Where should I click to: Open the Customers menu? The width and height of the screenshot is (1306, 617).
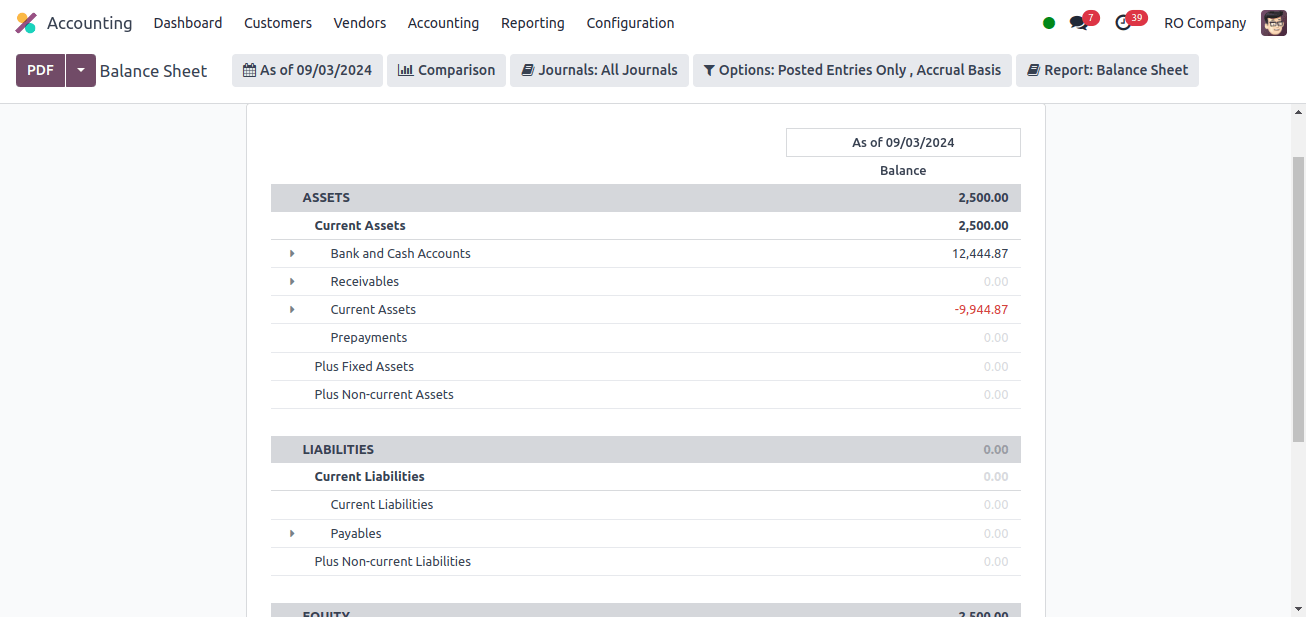tap(278, 23)
